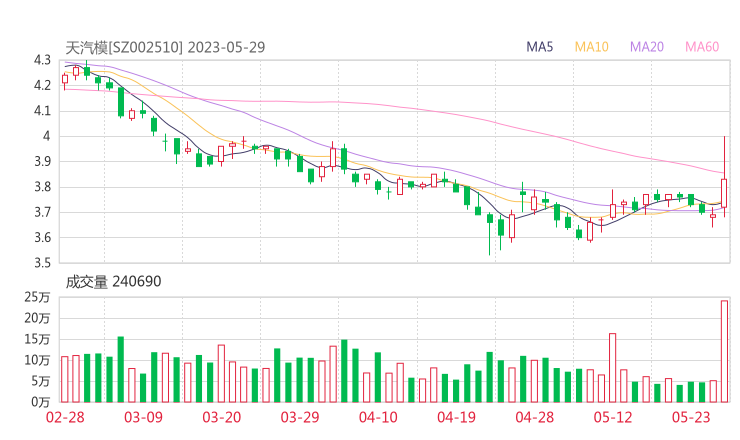Click the 3.5 price axis label
Screen dimensions: 740x440
click(42, 263)
